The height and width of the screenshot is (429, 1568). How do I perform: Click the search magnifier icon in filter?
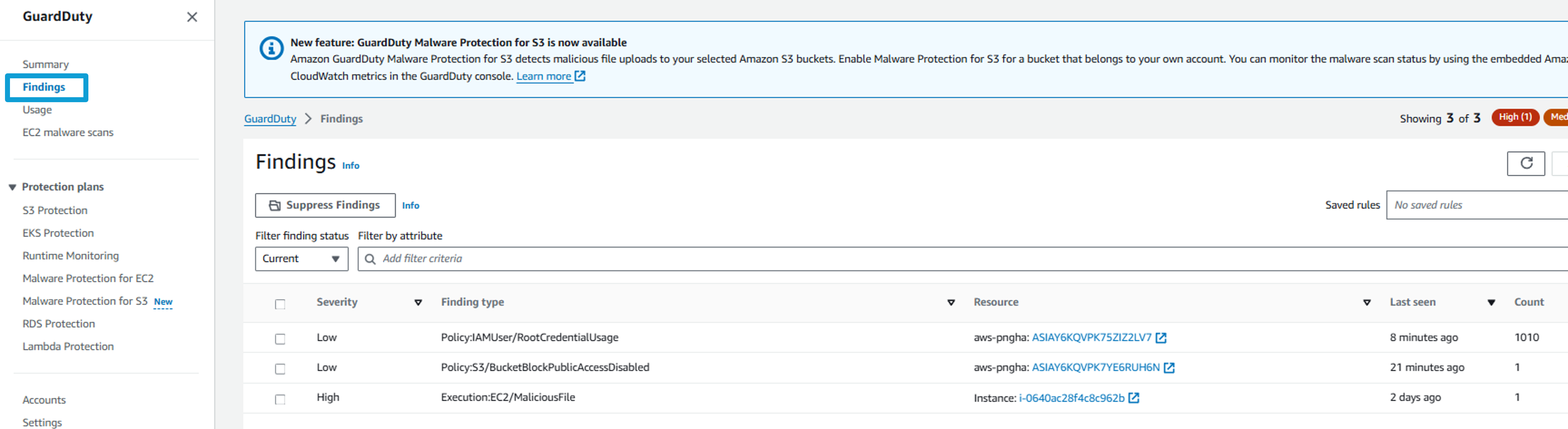(370, 258)
